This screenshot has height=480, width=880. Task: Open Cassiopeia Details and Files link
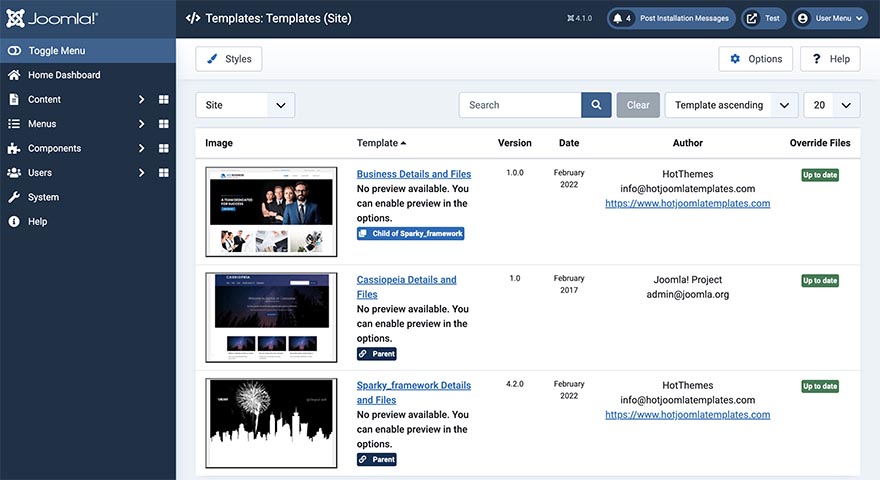pos(406,287)
